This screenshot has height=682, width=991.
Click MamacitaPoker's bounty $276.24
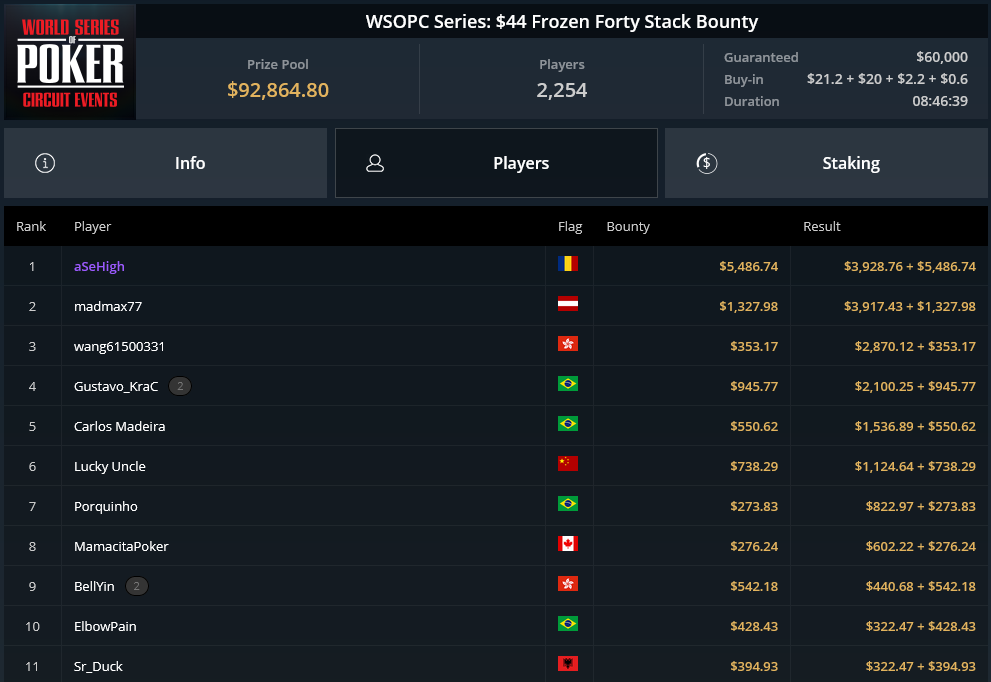click(754, 547)
